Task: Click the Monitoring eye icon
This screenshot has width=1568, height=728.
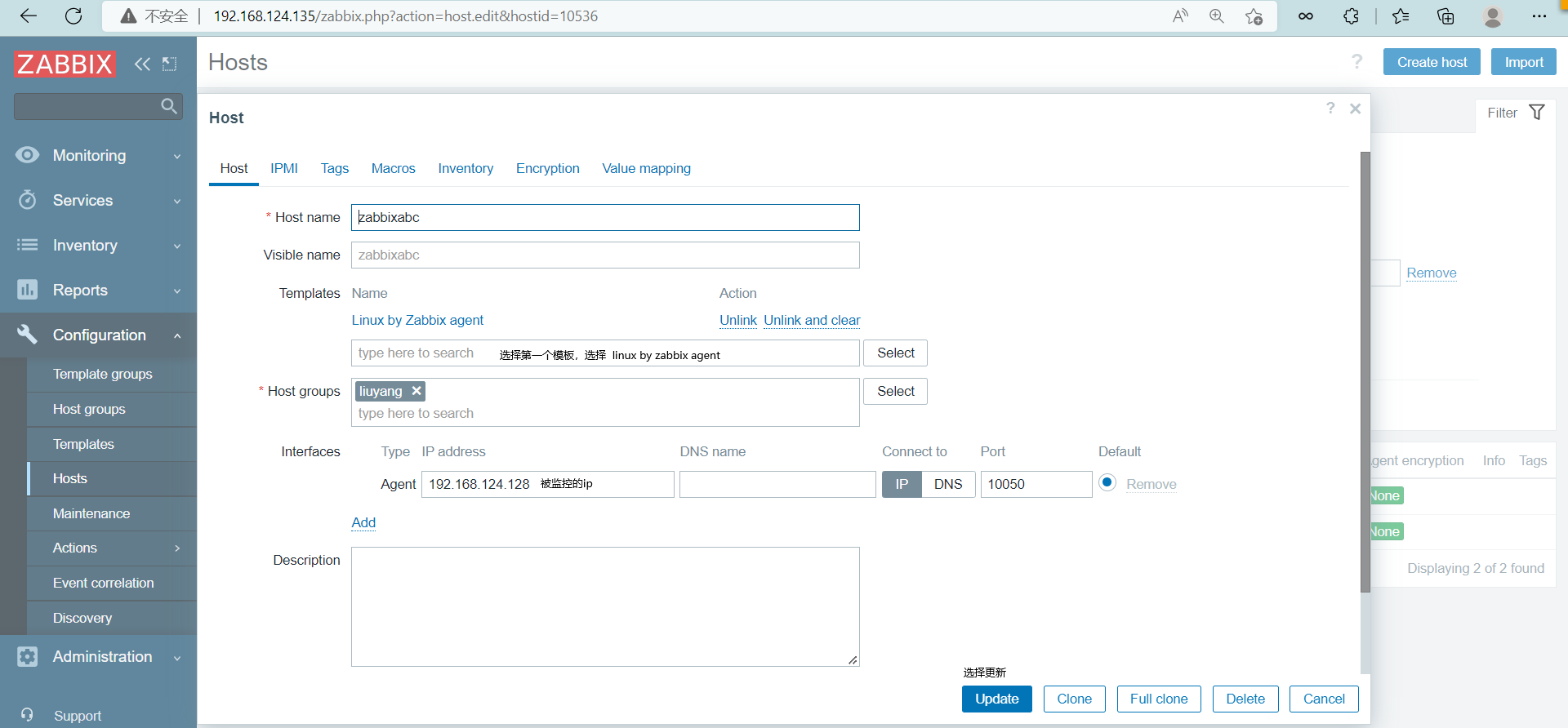Action: [x=27, y=155]
